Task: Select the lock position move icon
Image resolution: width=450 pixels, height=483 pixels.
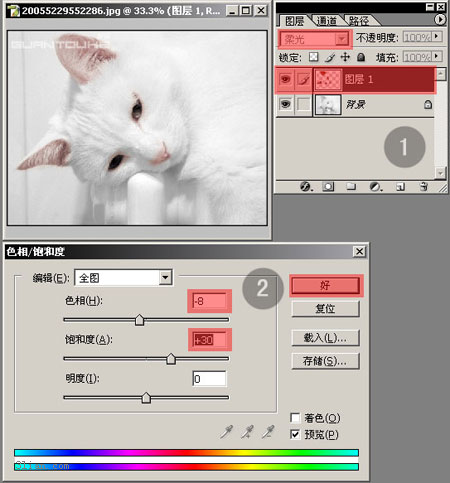Action: tap(345, 57)
